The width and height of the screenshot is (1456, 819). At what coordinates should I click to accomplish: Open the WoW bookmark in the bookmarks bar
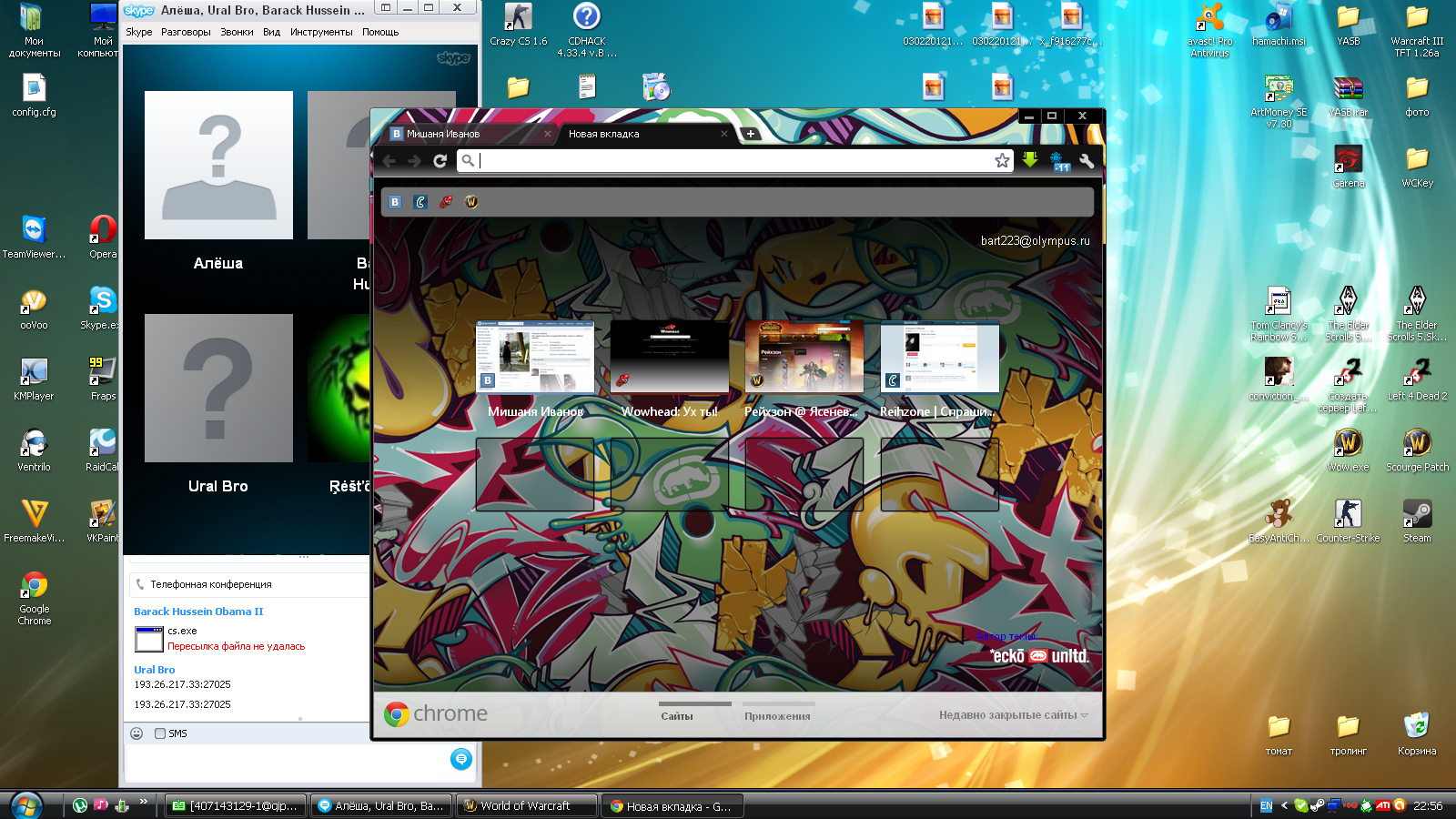click(x=471, y=202)
